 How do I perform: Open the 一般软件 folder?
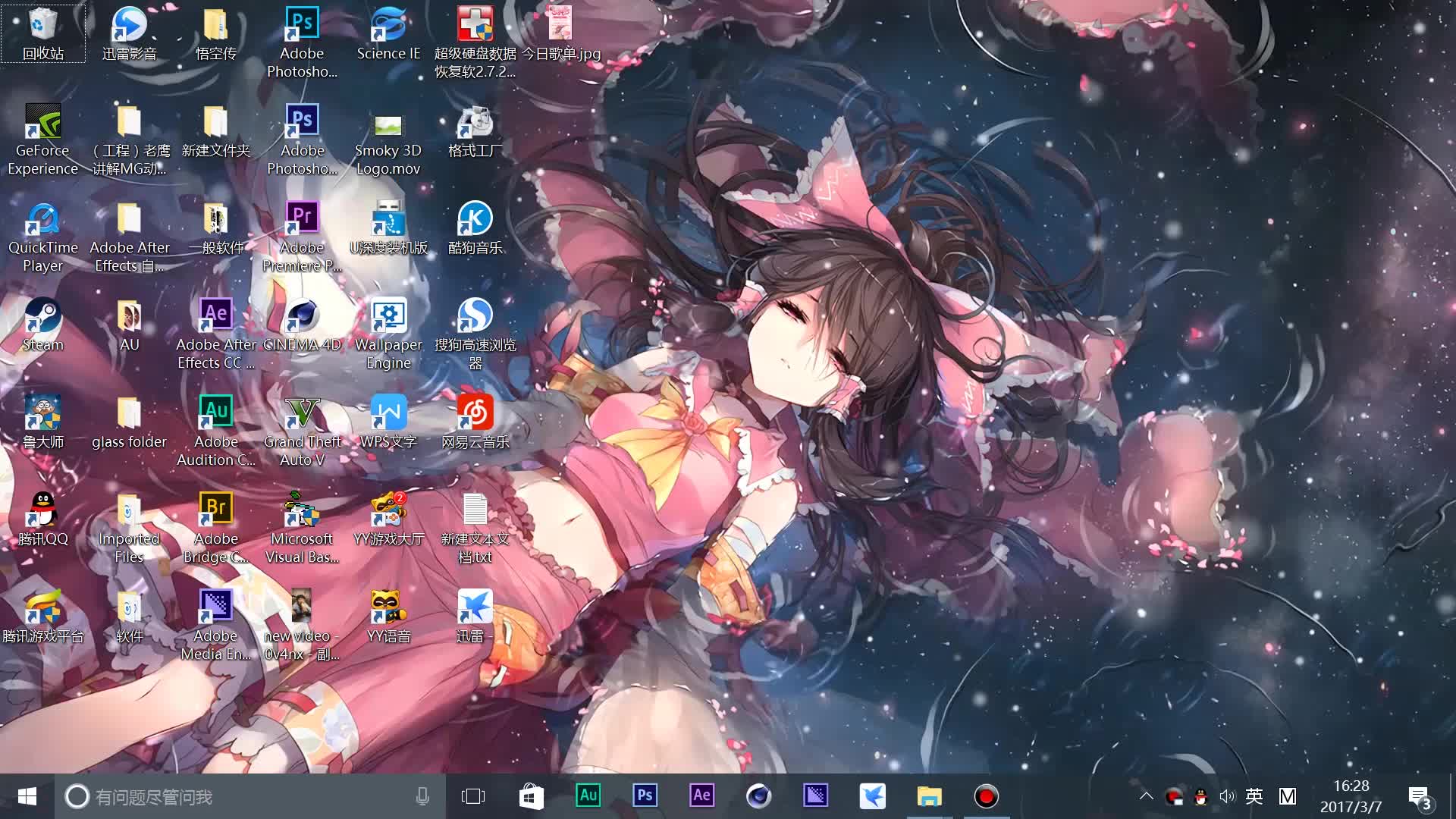[x=215, y=227]
